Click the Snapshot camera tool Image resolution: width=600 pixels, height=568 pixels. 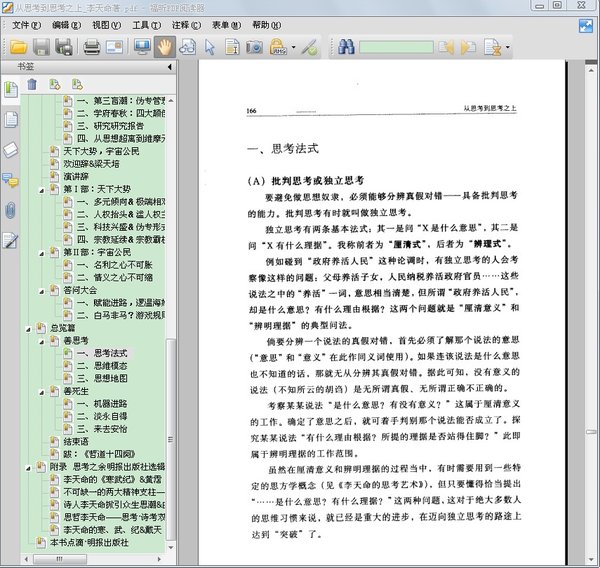coord(254,46)
